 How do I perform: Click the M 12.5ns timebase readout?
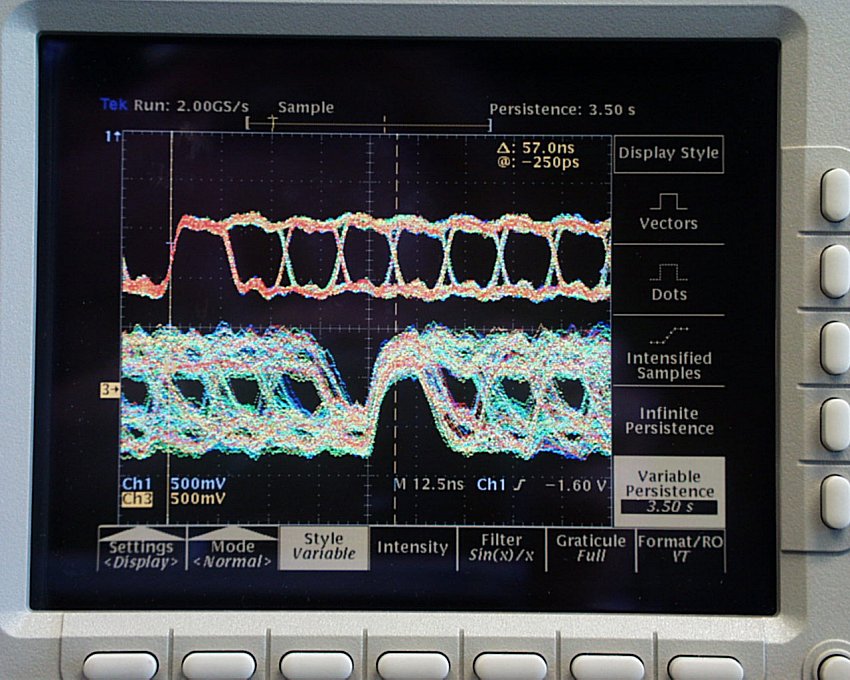pyautogui.click(x=428, y=485)
